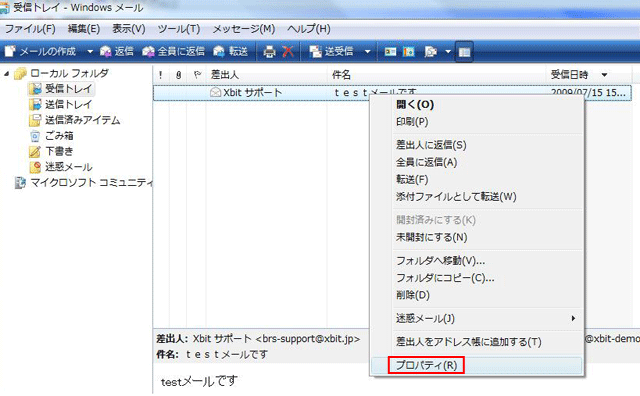
Task: Click the preview pane sender brs-support@xbit.jp
Action: pos(308,339)
